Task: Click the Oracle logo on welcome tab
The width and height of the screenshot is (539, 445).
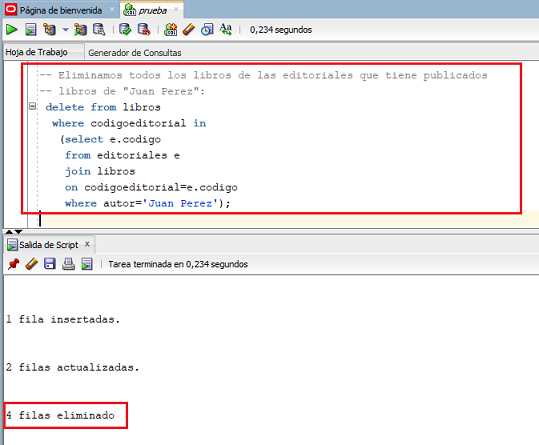Action: (11, 10)
